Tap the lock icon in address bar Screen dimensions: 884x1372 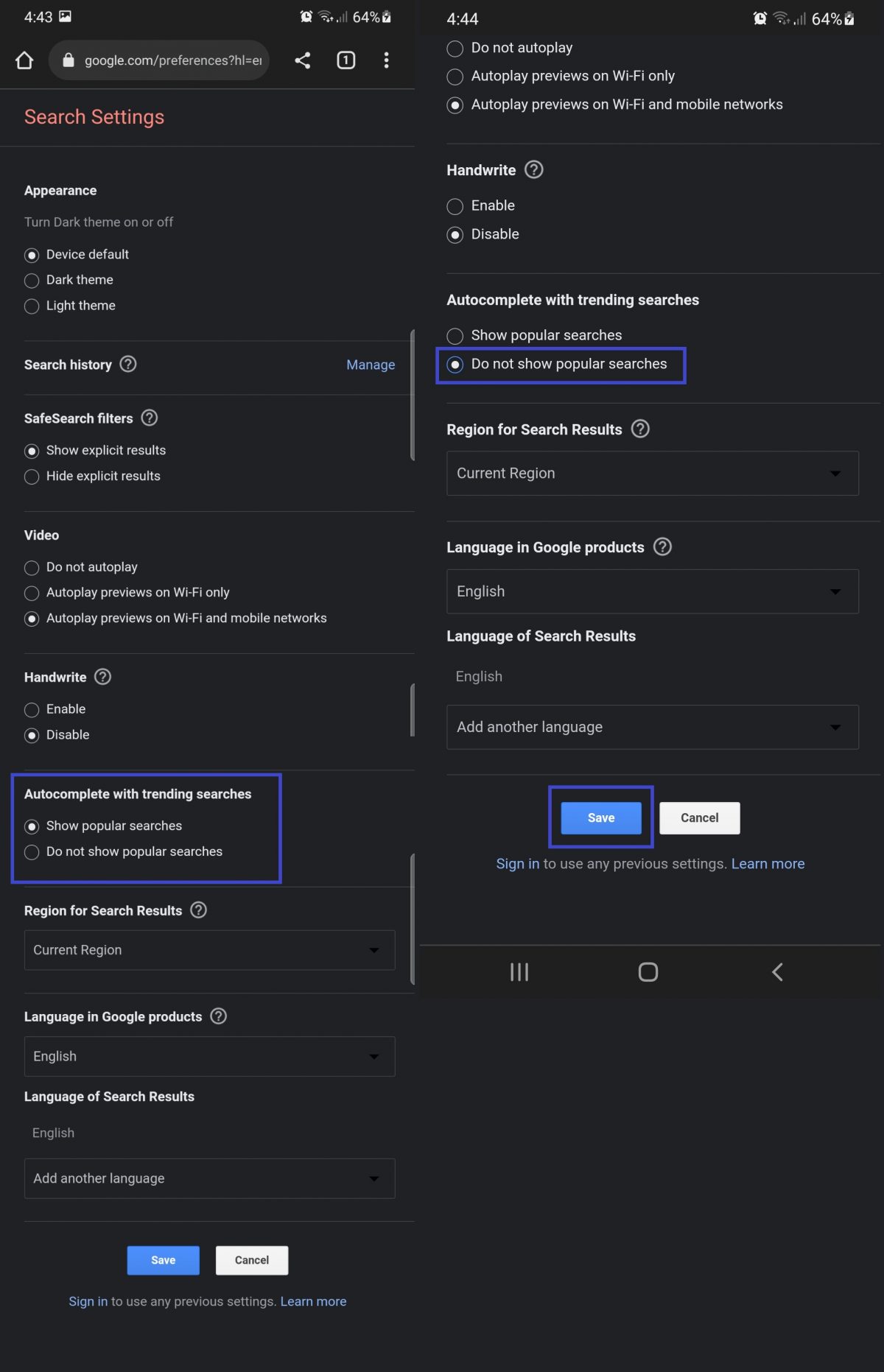pos(69,60)
